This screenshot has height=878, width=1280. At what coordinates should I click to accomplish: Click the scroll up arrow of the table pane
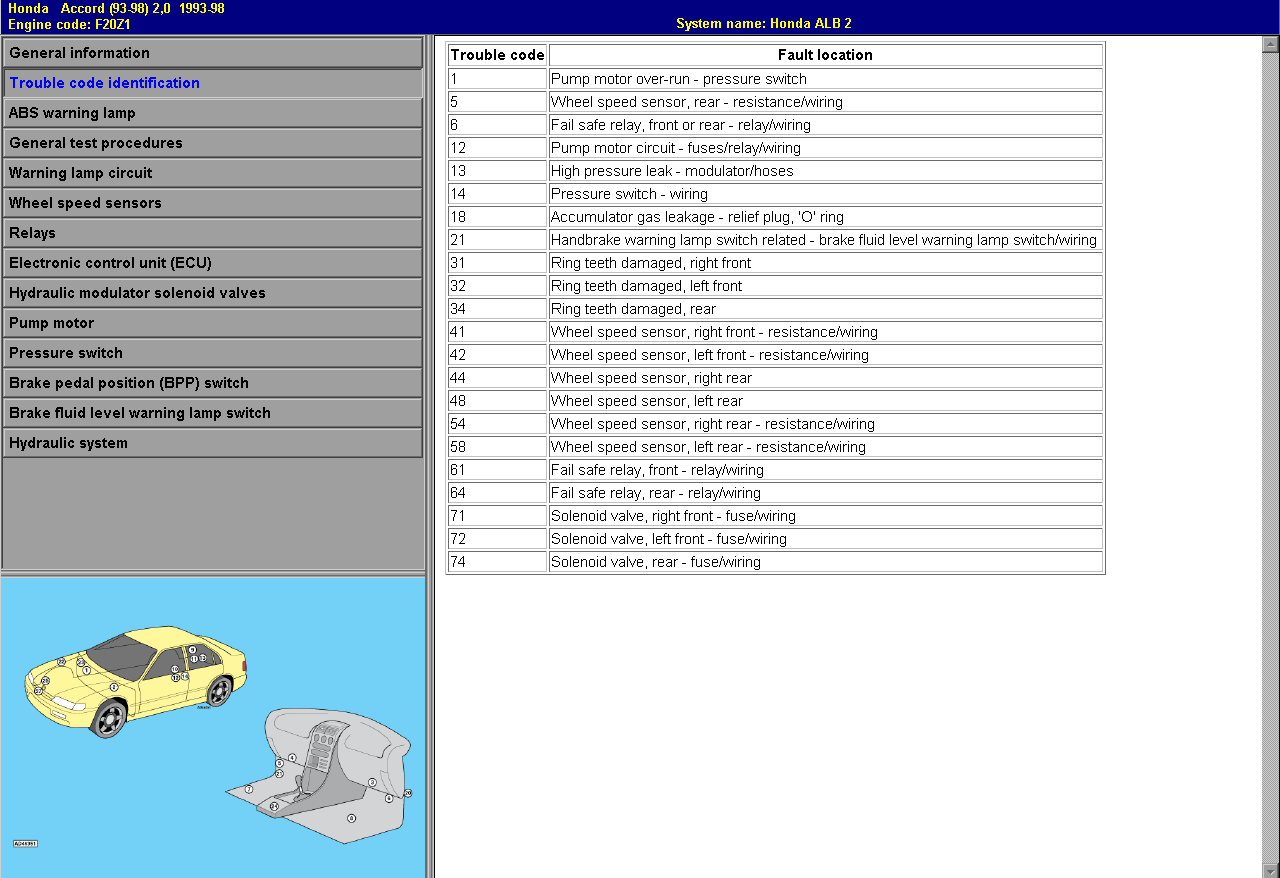pos(1271,44)
